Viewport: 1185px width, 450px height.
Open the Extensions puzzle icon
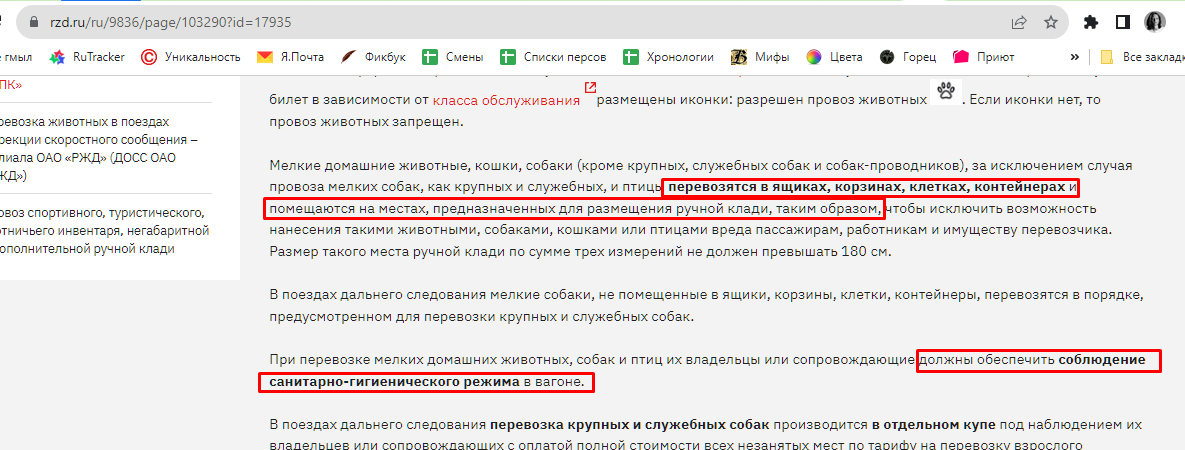1091,23
